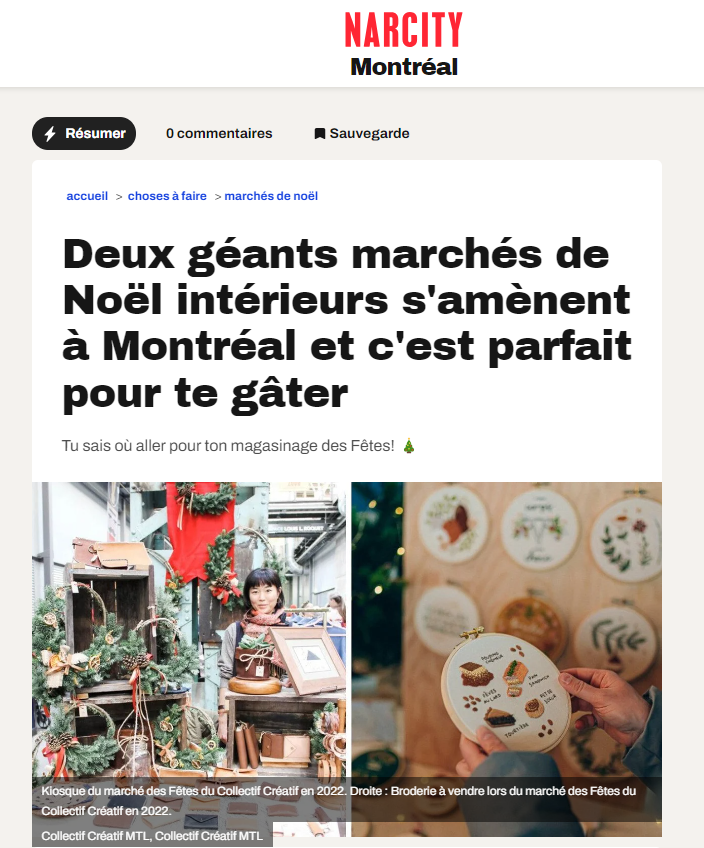
Task: Click the image caption about Kiosque du marché
Action: click(x=338, y=800)
